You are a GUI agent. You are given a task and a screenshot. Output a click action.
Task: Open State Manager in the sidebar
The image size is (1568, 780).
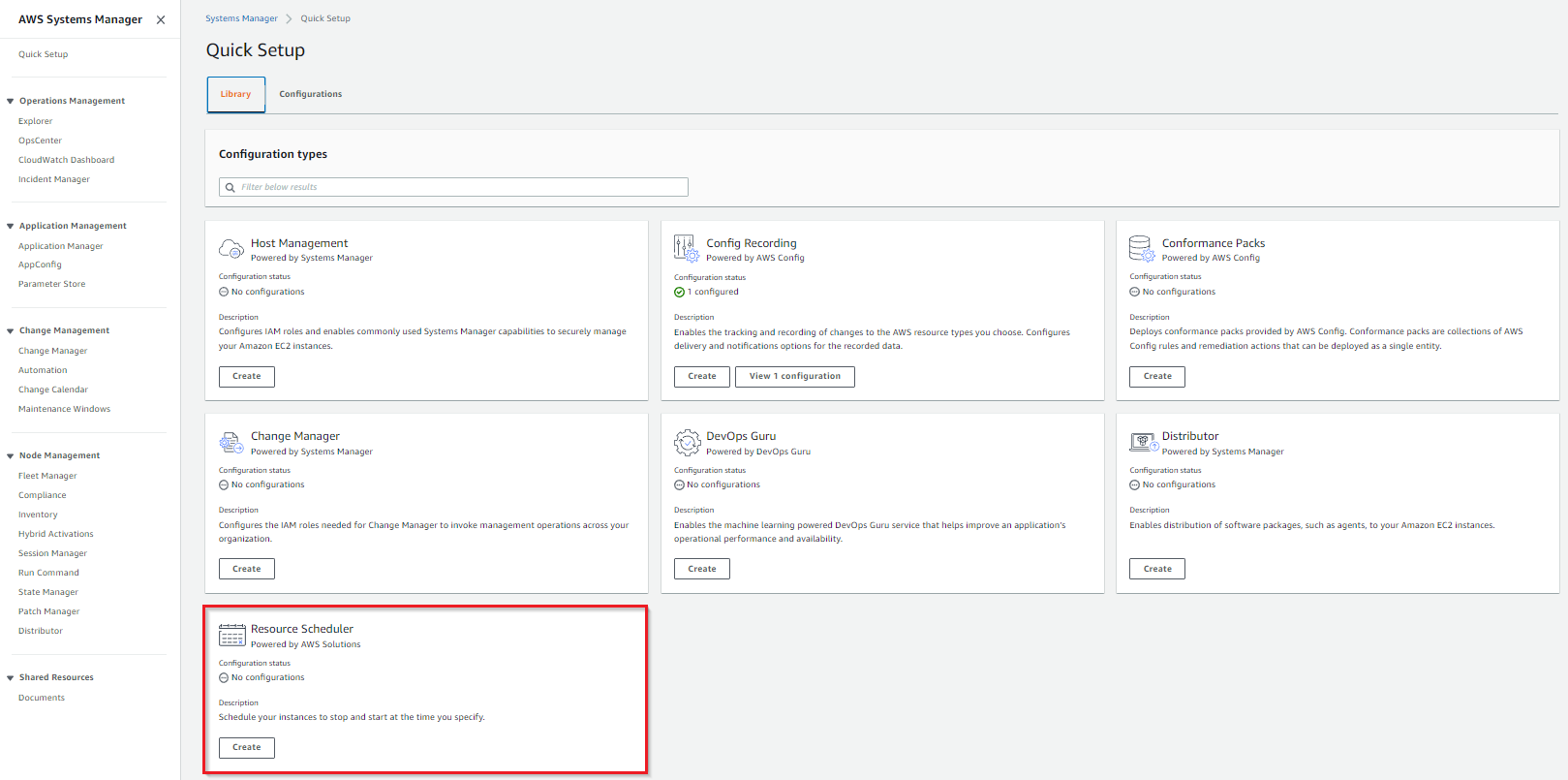point(48,592)
